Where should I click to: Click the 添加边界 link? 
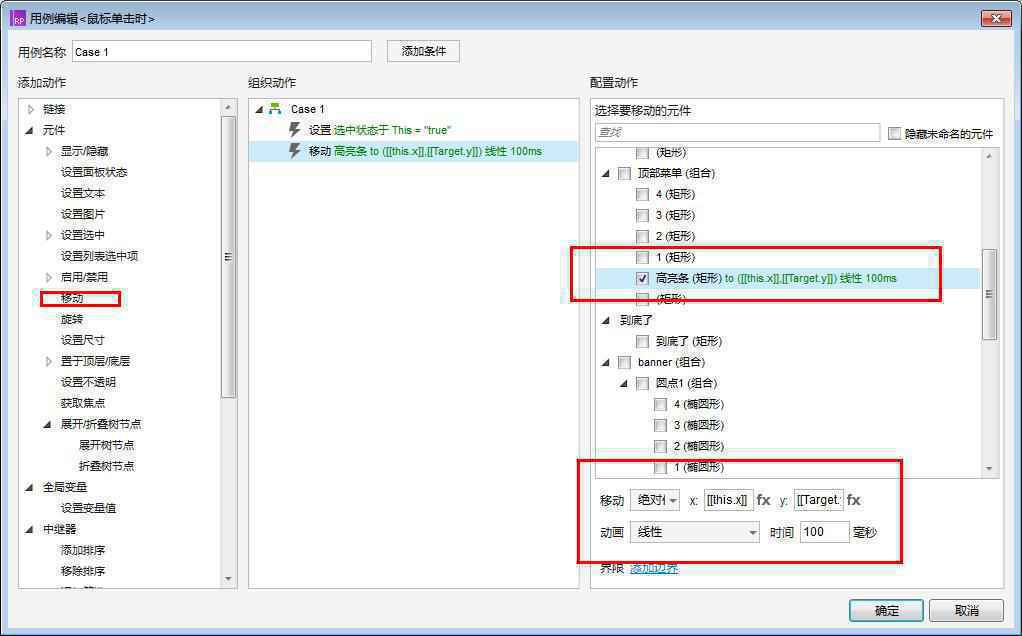pyautogui.click(x=654, y=568)
